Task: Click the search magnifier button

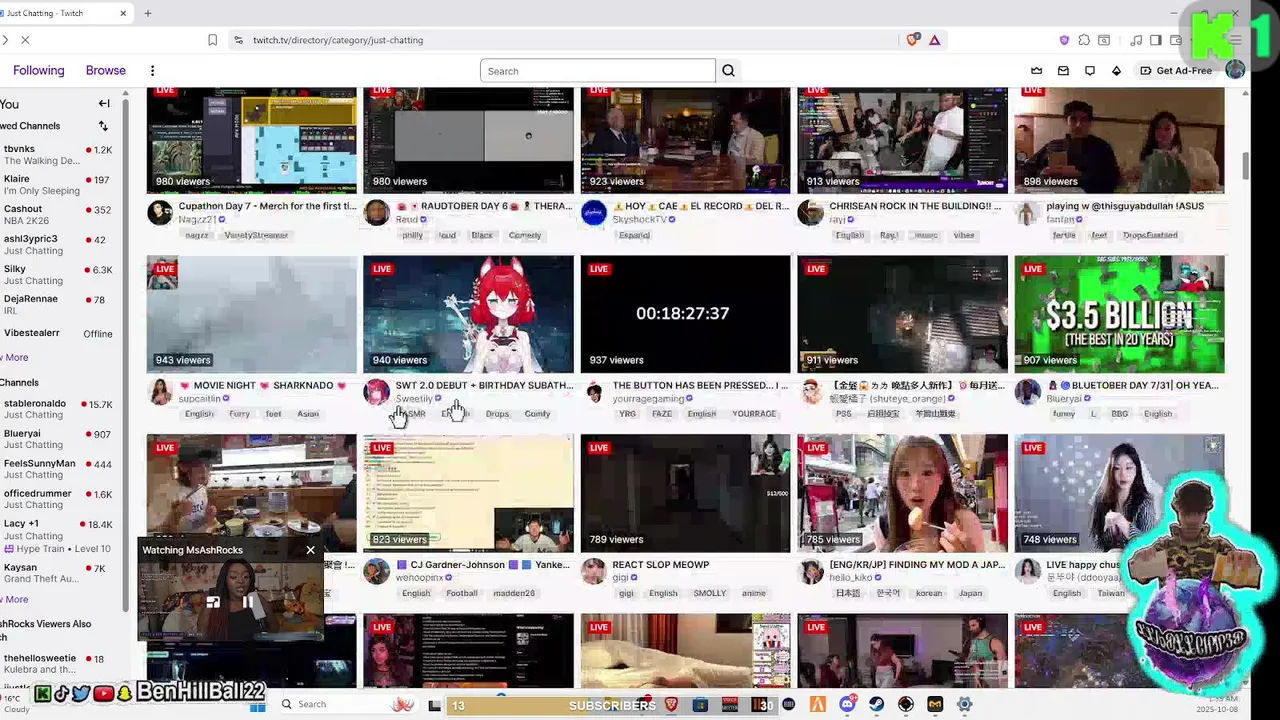Action: click(728, 71)
